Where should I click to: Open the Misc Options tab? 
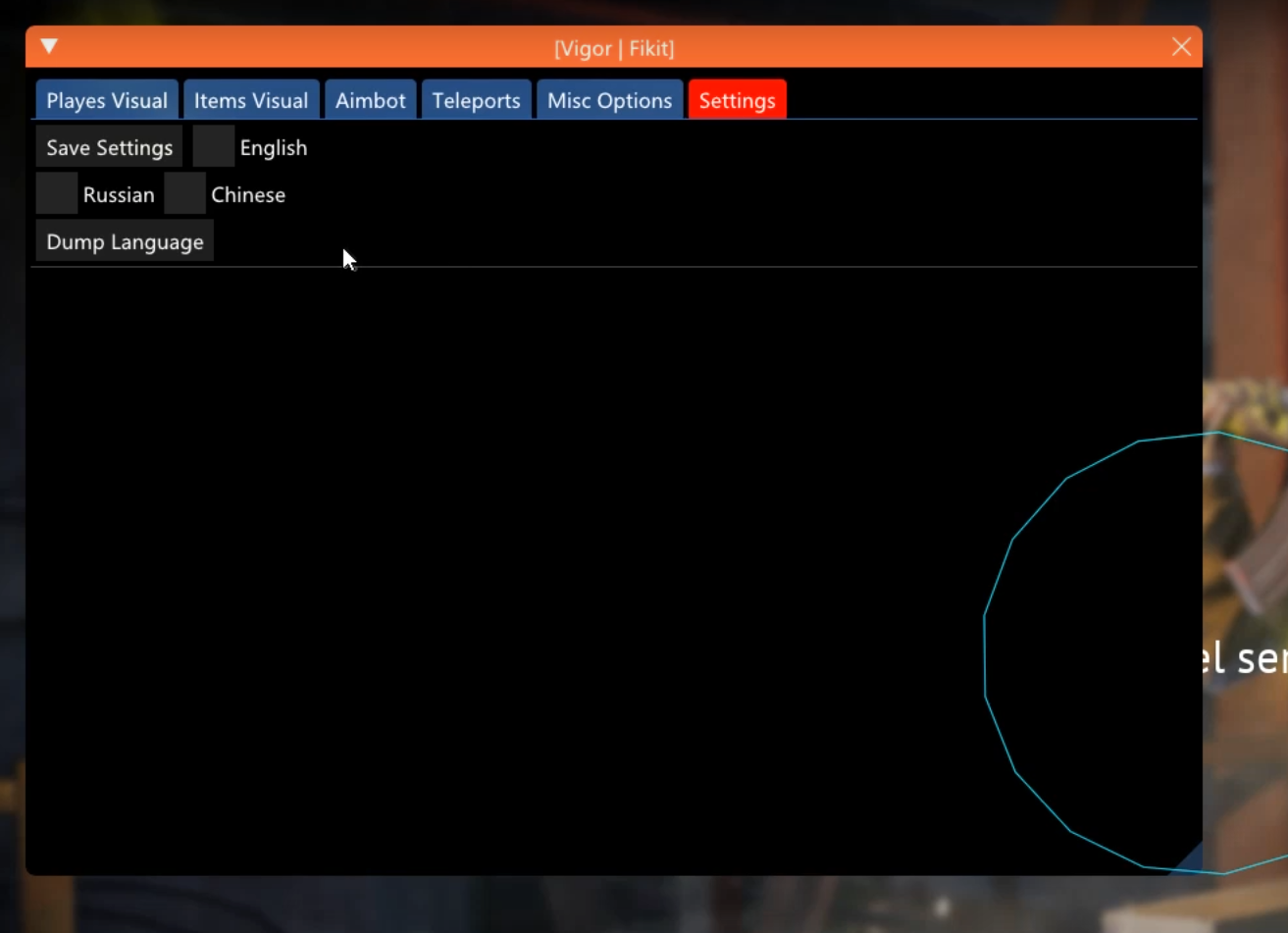point(609,100)
